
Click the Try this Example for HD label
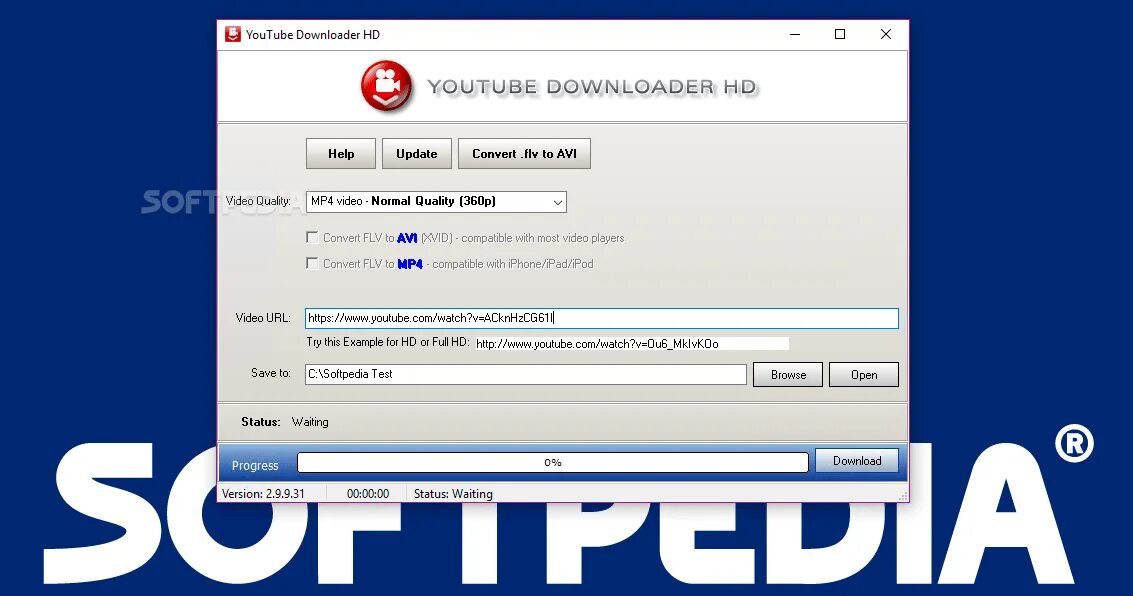pyautogui.click(x=388, y=342)
